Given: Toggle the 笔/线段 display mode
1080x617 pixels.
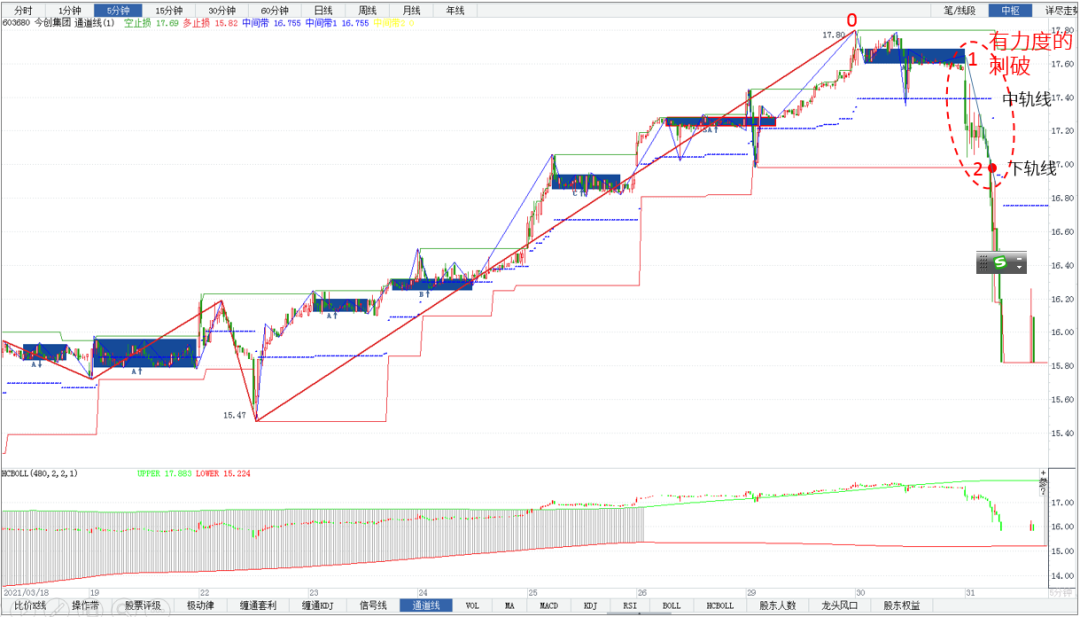Looking at the screenshot, I should pos(958,10).
